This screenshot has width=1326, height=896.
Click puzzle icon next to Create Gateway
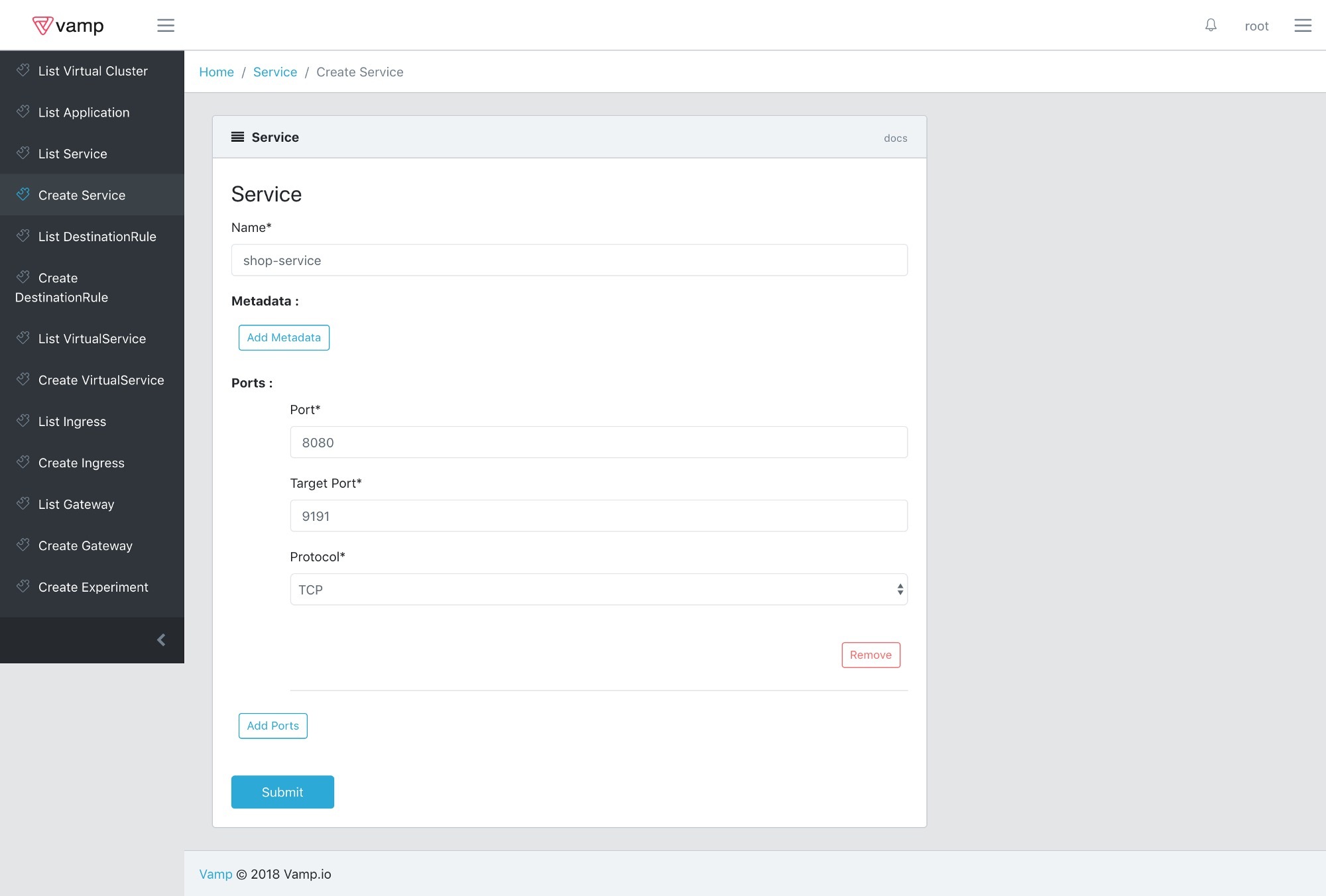[x=23, y=545]
